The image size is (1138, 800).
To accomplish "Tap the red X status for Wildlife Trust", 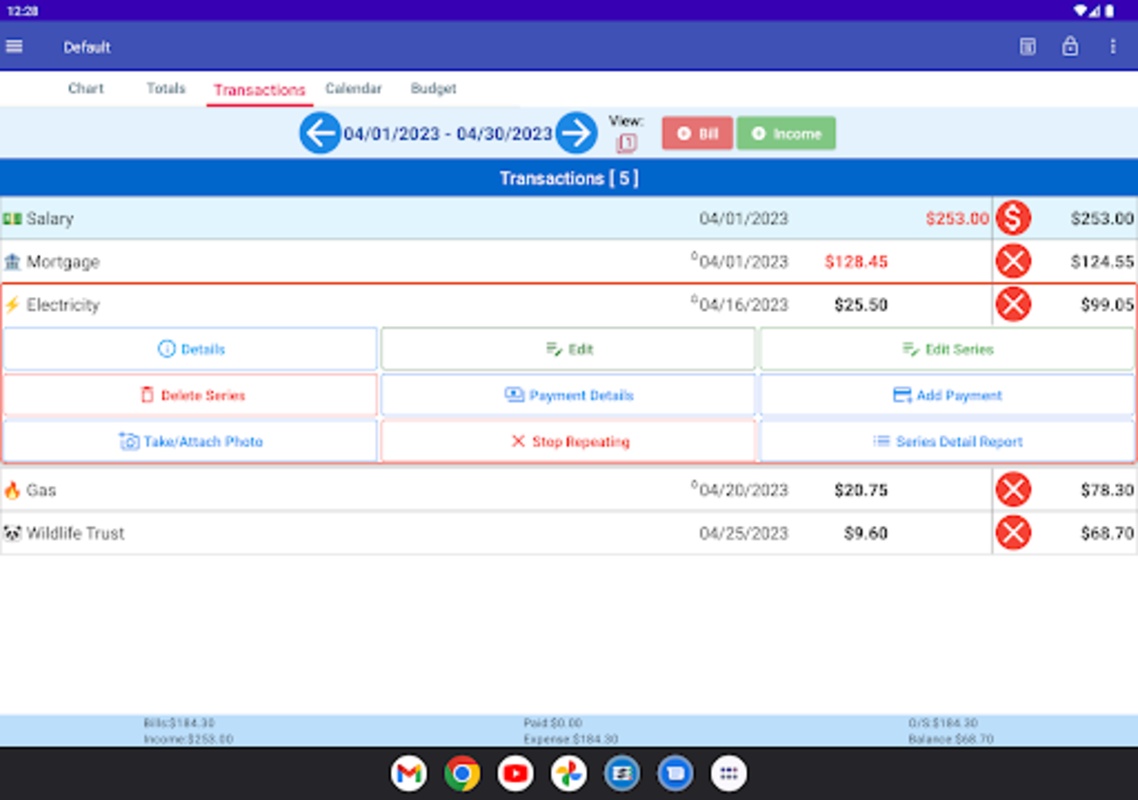I will 1013,533.
